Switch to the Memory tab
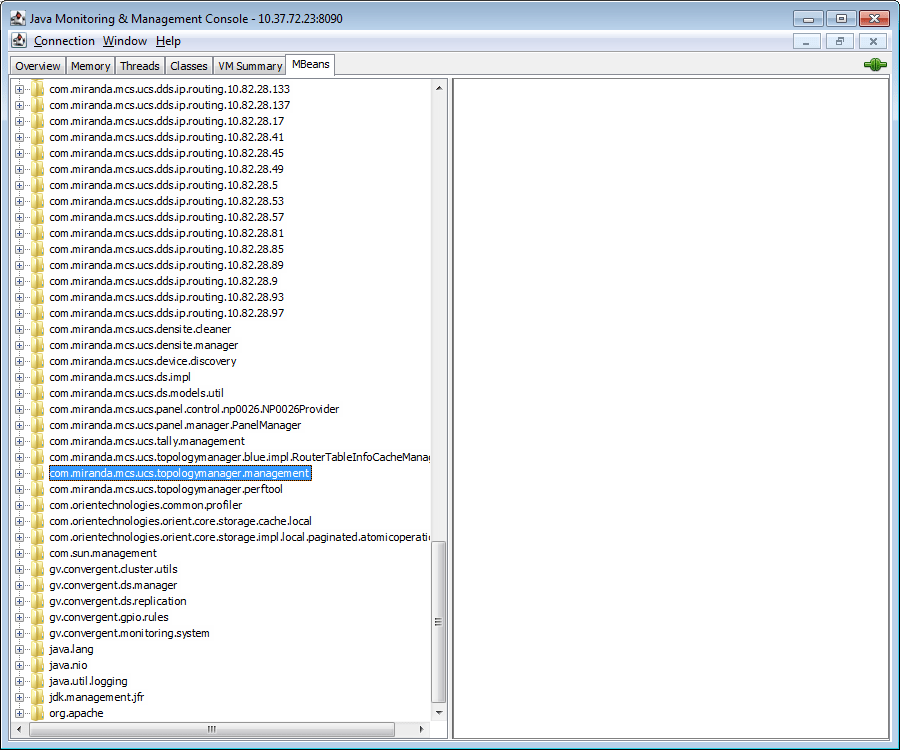Viewport: 900px width, 750px height. [x=90, y=66]
